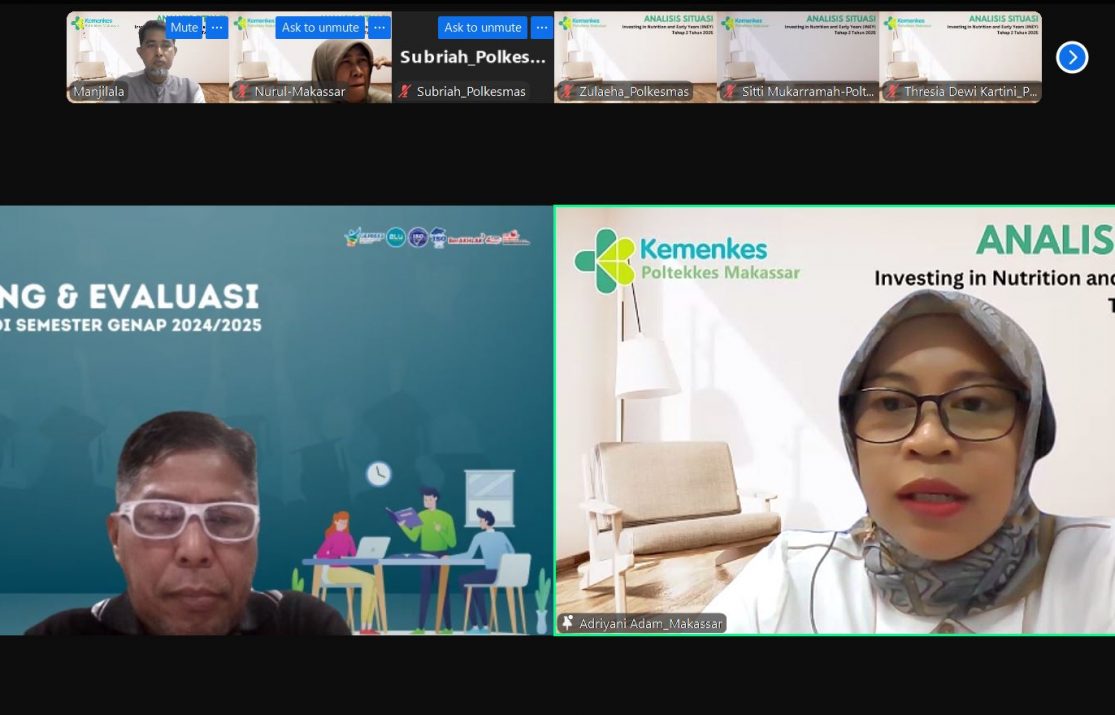
Task: Click the Subriah_Polkesmas bottom name label
Action: (x=471, y=91)
